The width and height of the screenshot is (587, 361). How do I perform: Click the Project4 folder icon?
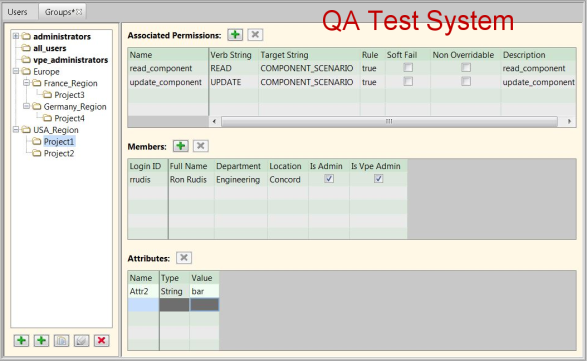point(47,118)
